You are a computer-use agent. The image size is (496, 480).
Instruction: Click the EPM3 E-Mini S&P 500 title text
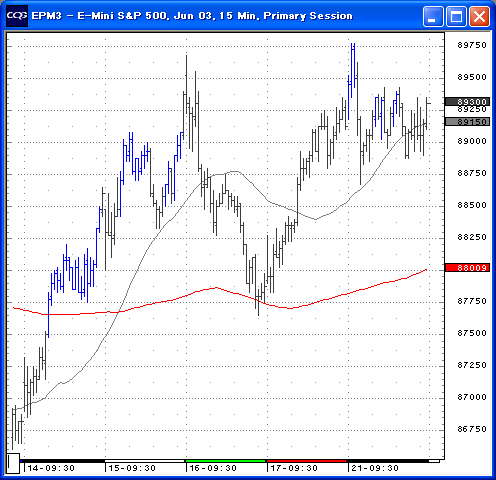[x=192, y=16]
